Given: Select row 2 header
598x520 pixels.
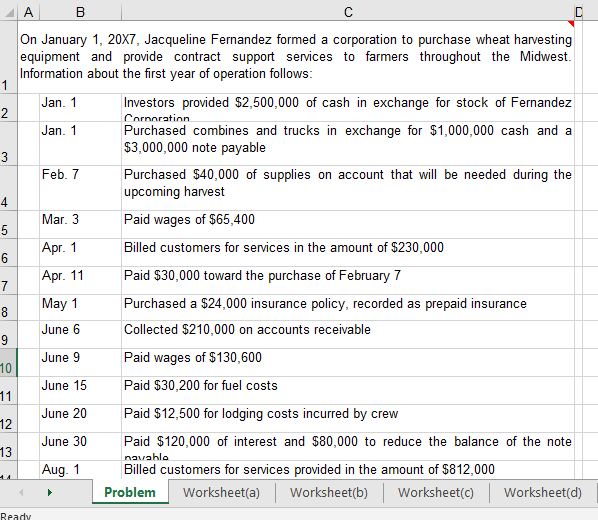Looking at the screenshot, I should click(x=8, y=107).
